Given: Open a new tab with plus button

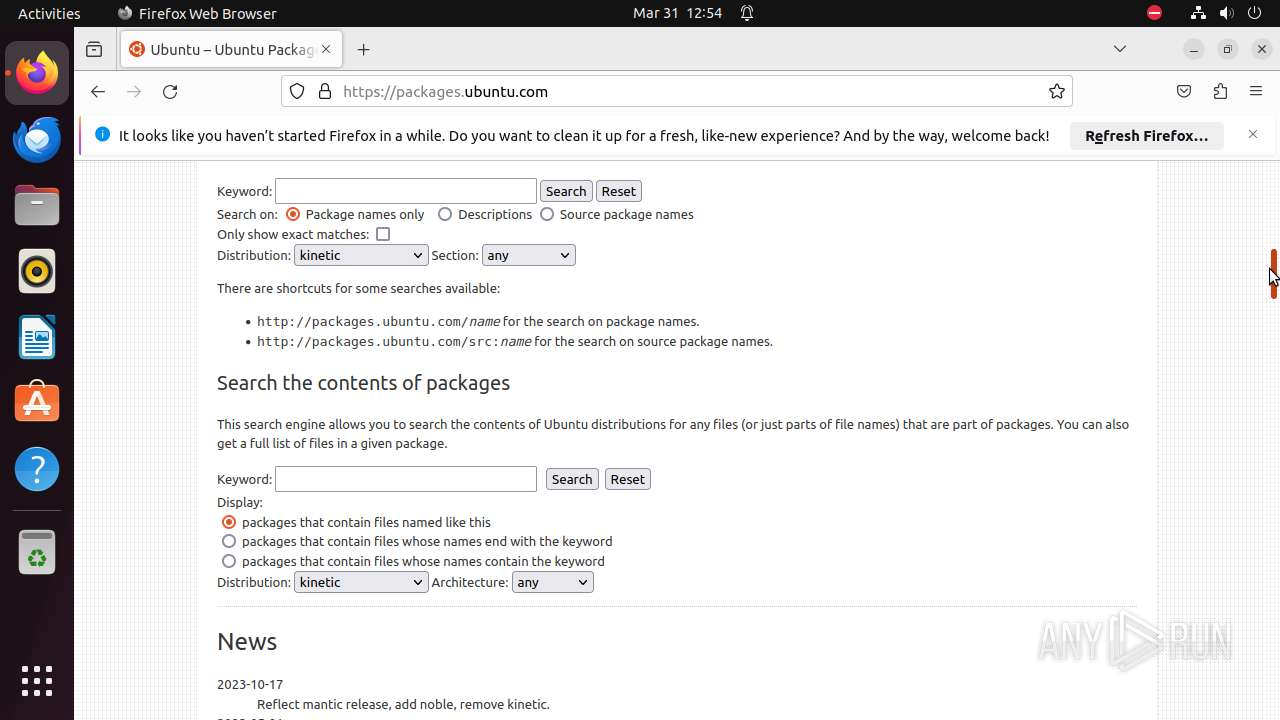Looking at the screenshot, I should click(x=363, y=49).
